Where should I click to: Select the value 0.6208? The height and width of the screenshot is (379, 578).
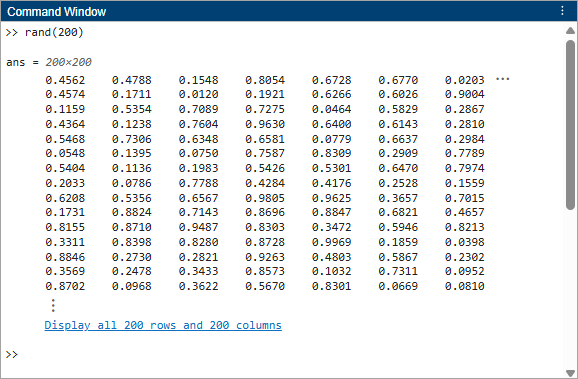[65, 198]
